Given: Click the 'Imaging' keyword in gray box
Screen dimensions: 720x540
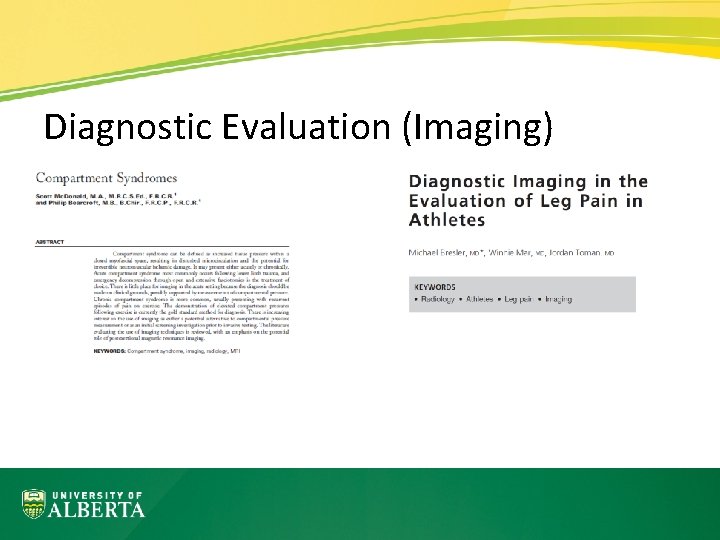Looking at the screenshot, I should [558, 299].
